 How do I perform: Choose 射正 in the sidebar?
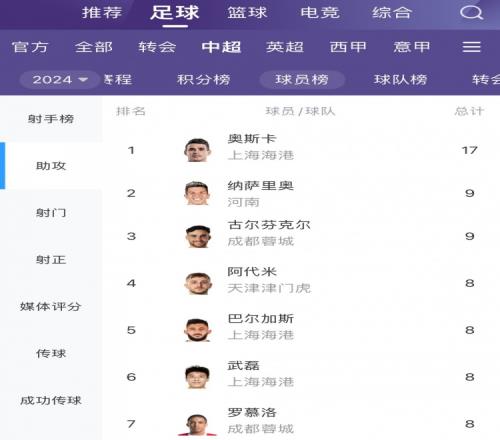[51, 260]
